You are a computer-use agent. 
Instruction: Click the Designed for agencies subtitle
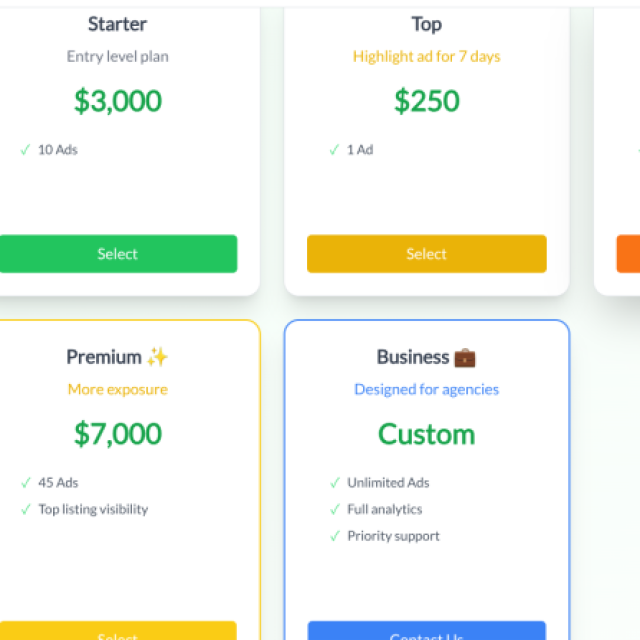pyautogui.click(x=427, y=389)
